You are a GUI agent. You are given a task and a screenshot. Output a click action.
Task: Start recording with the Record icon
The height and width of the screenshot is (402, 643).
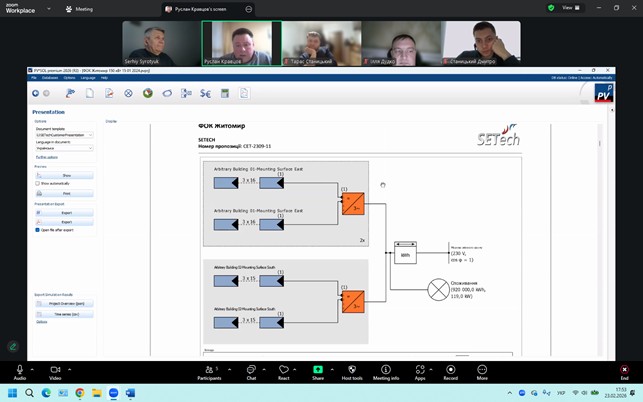[x=450, y=370]
